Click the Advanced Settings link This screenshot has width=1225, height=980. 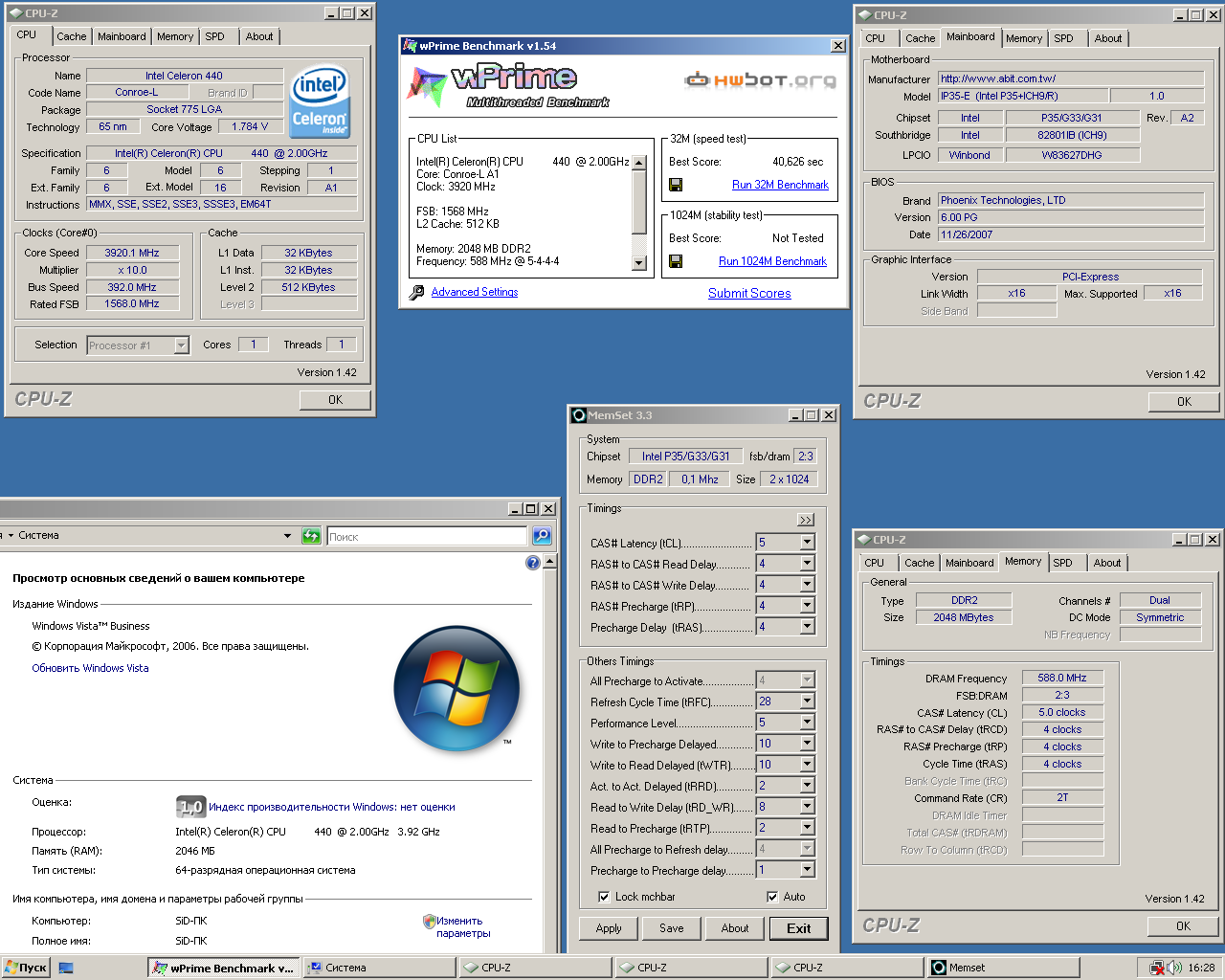point(475,292)
